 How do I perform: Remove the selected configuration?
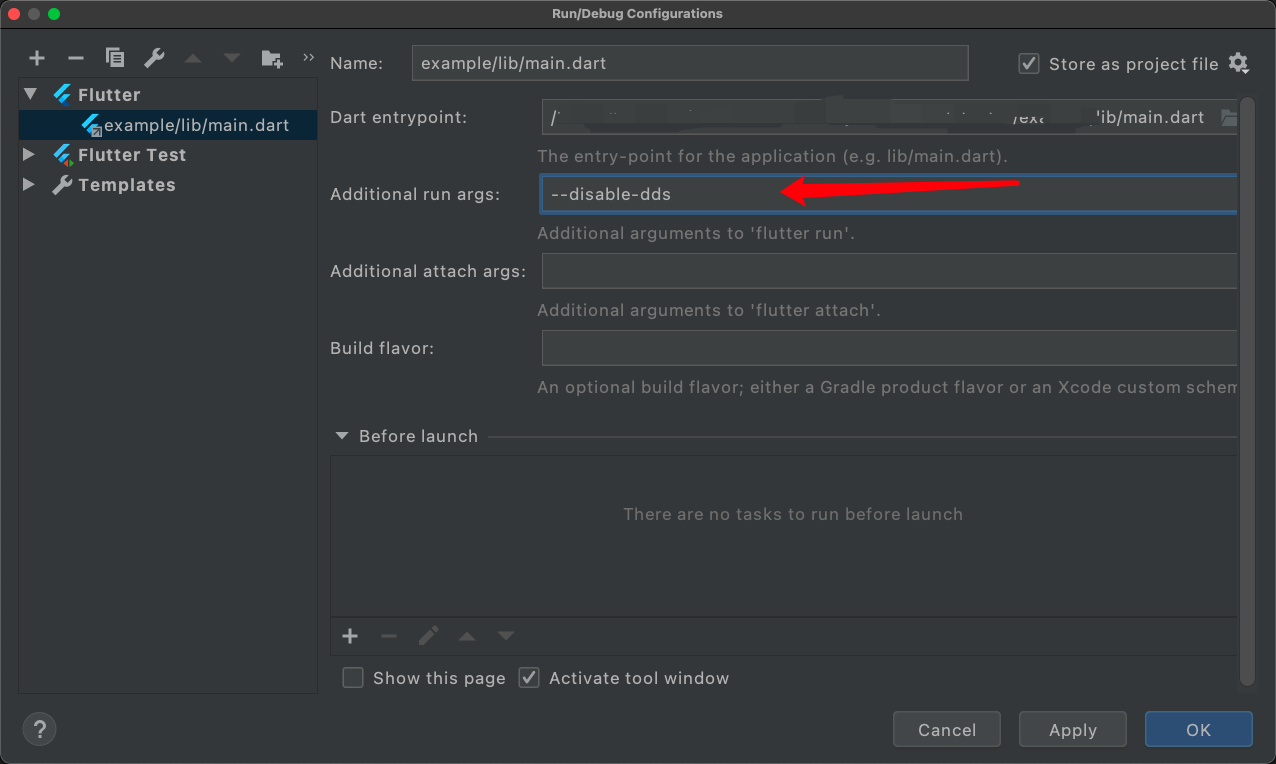pyautogui.click(x=76, y=59)
